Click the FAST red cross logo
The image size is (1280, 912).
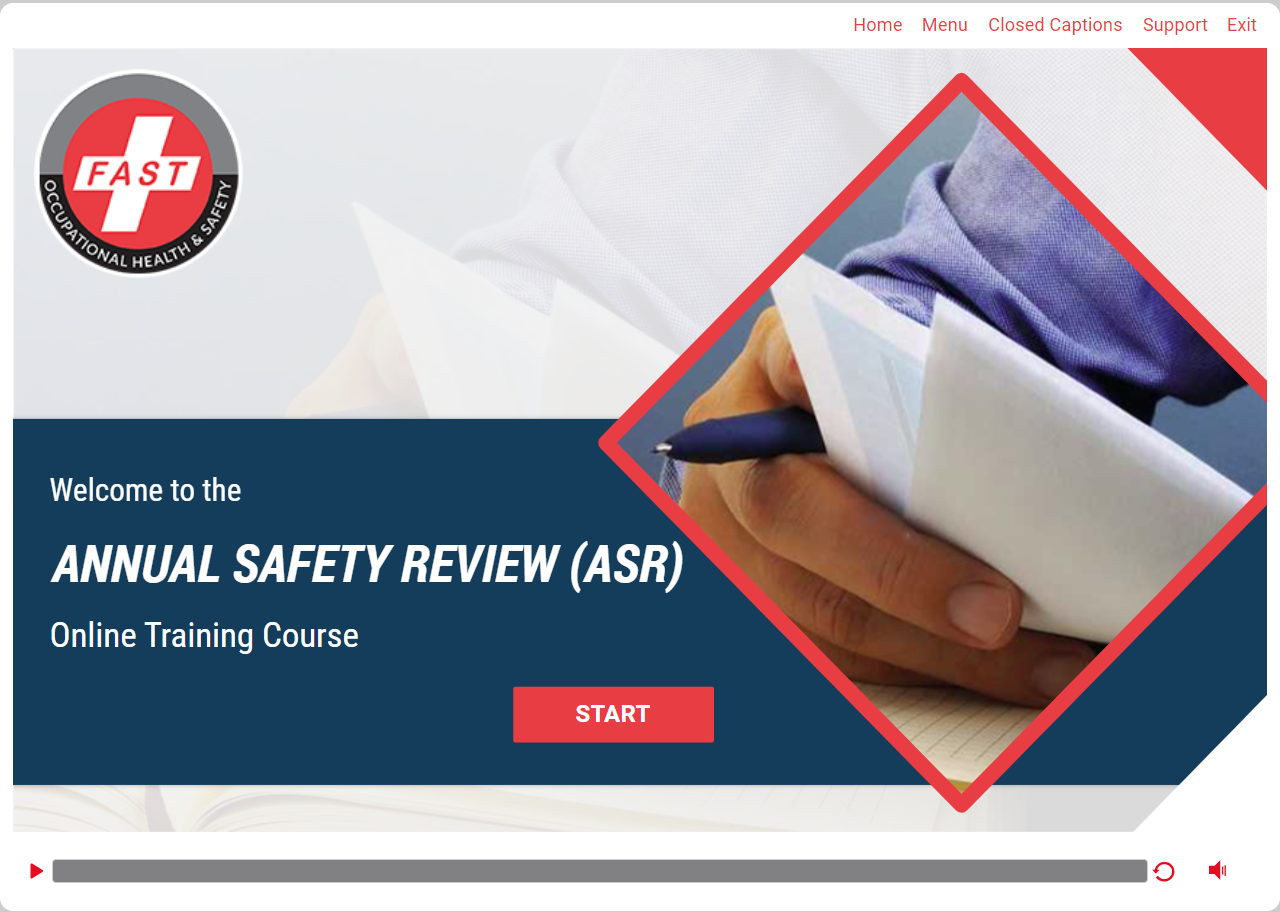tap(138, 172)
